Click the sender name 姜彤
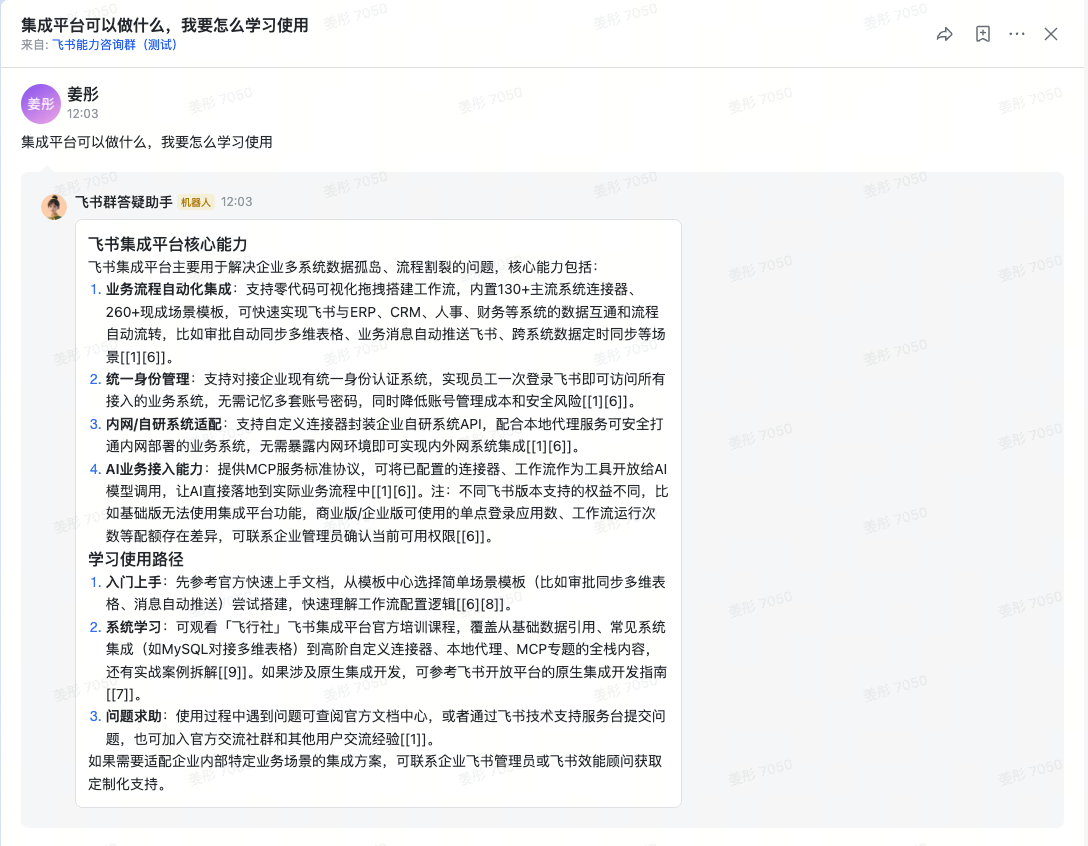Image resolution: width=1088 pixels, height=846 pixels. click(83, 95)
